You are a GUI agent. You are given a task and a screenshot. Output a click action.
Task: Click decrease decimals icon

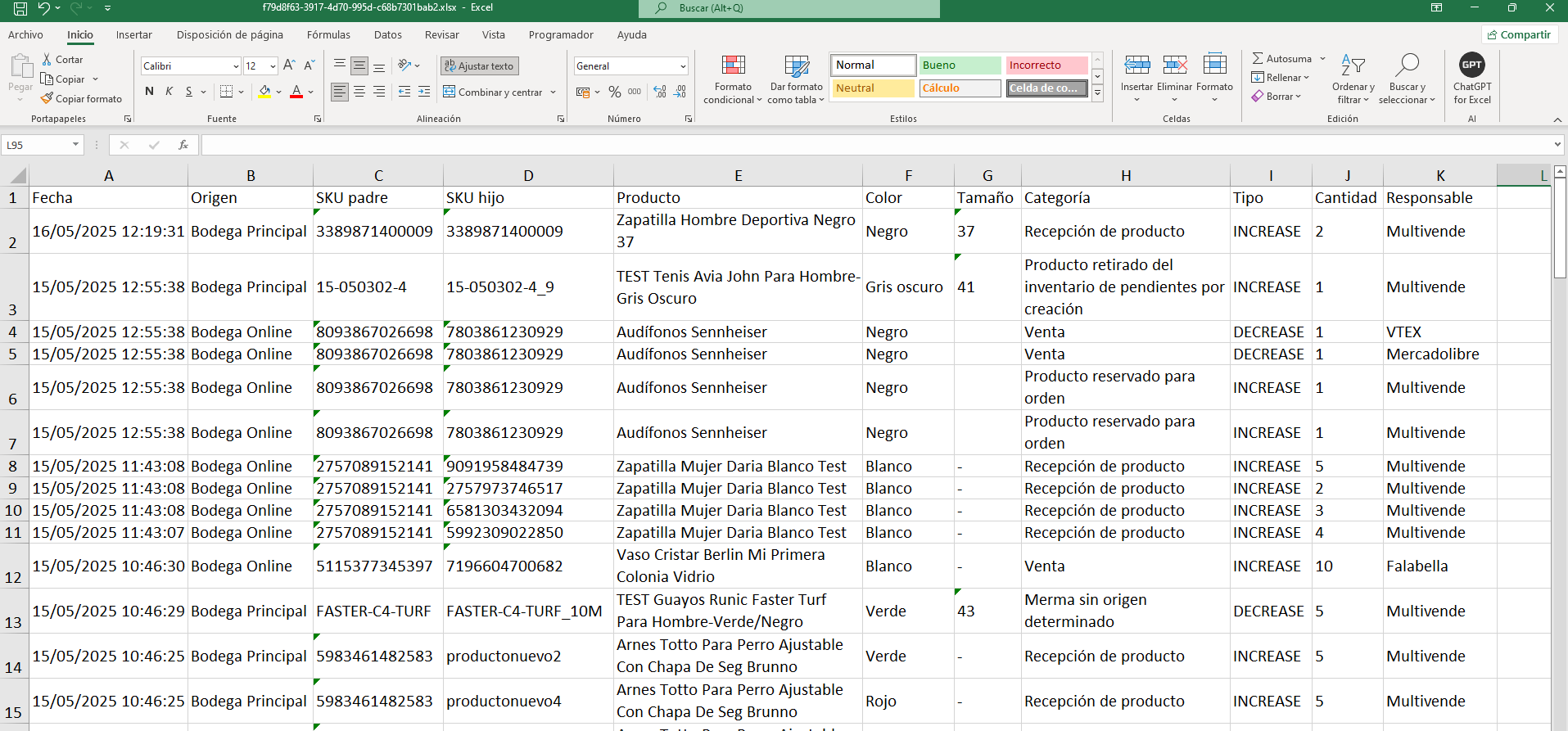680,92
